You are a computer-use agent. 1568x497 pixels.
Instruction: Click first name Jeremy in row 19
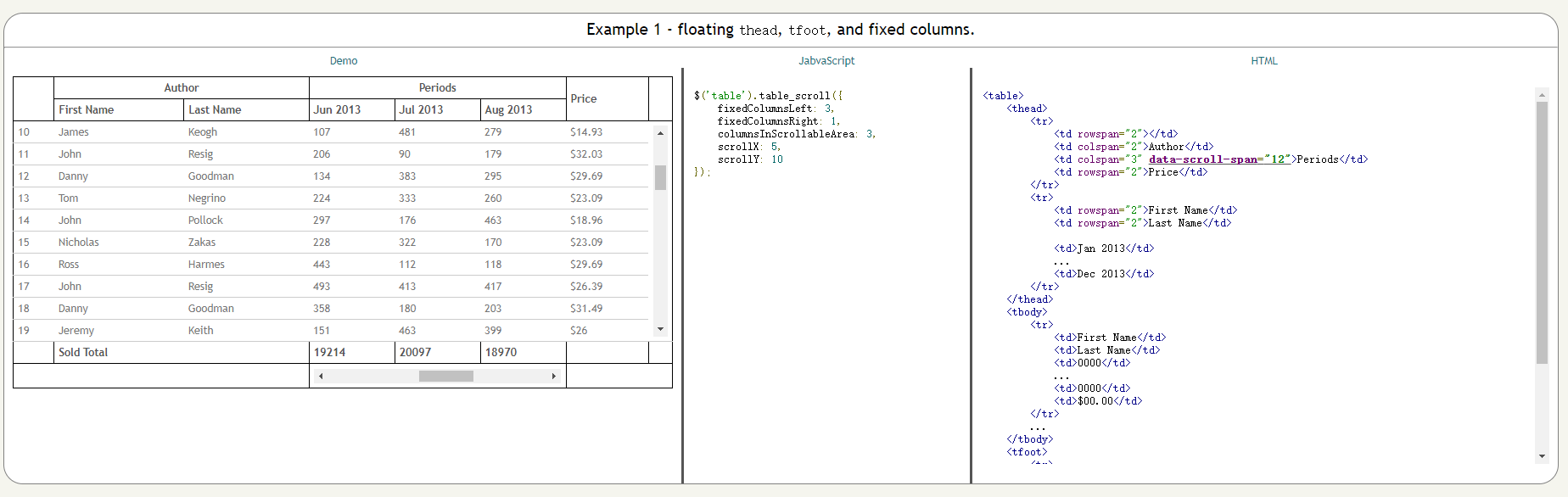tap(76, 331)
